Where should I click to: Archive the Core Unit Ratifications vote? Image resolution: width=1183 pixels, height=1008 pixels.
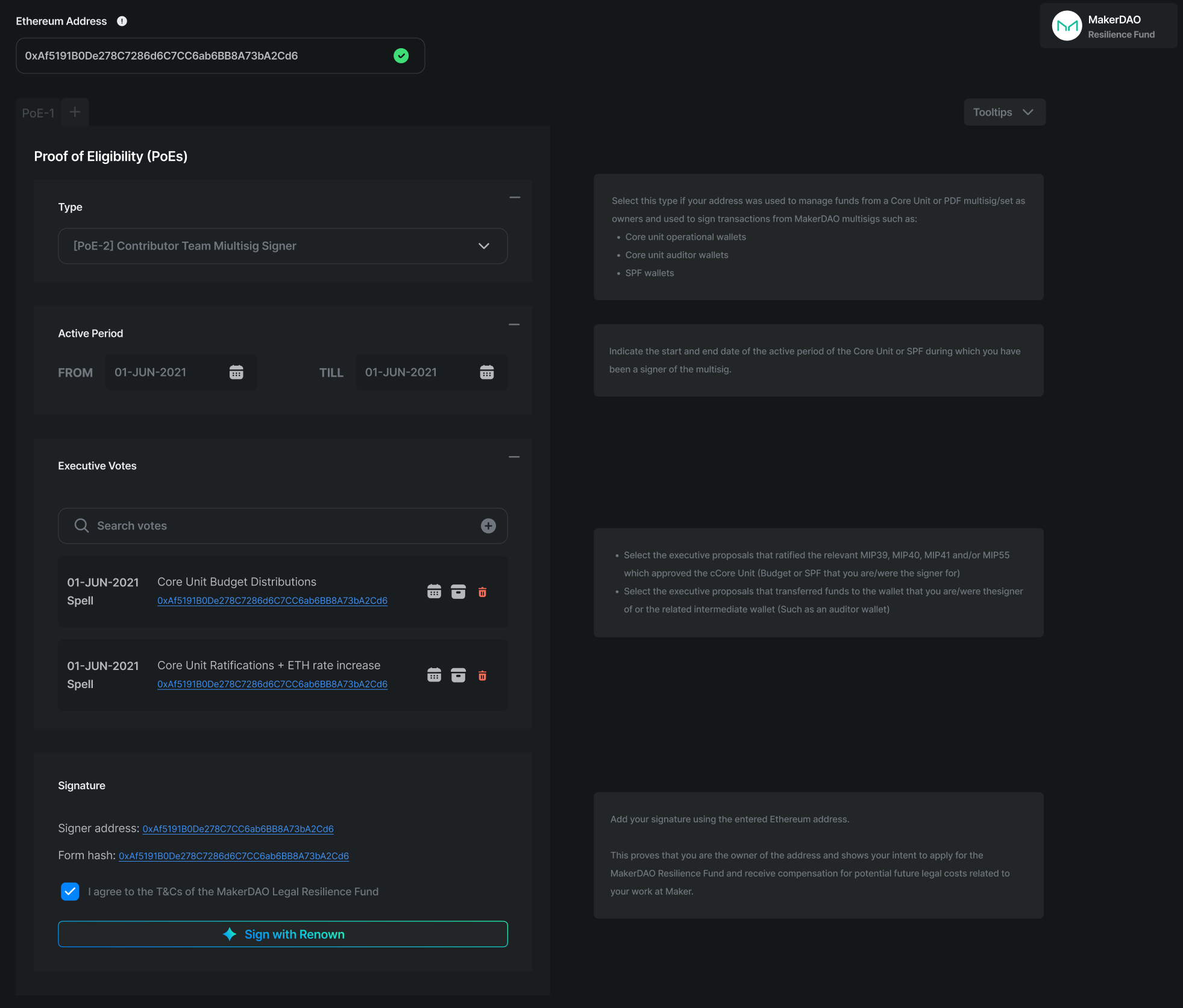coord(458,675)
